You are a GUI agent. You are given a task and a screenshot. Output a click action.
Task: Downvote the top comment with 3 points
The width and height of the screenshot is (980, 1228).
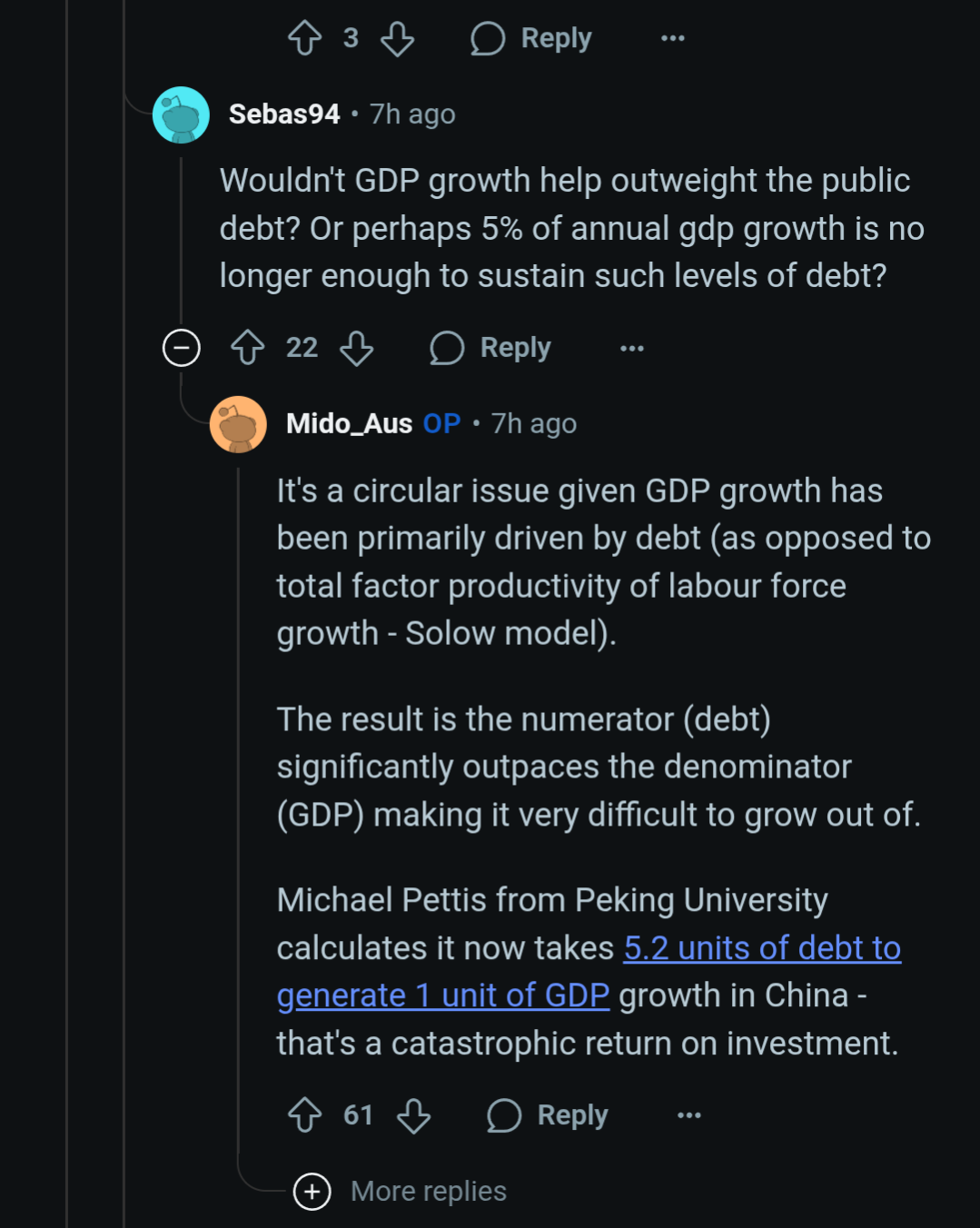pyautogui.click(x=397, y=38)
